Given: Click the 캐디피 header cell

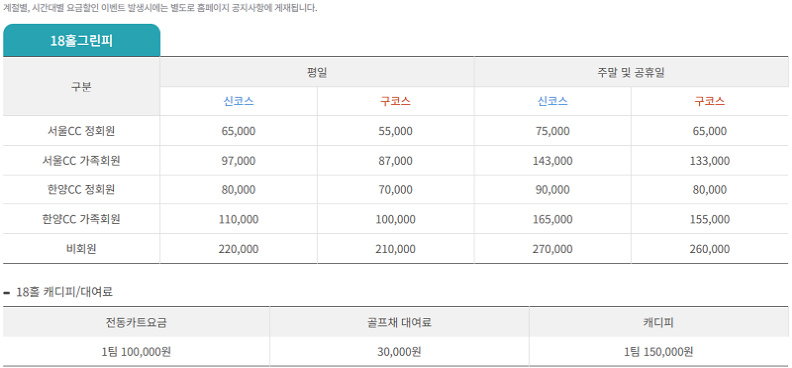Looking at the screenshot, I should (x=659, y=322).
